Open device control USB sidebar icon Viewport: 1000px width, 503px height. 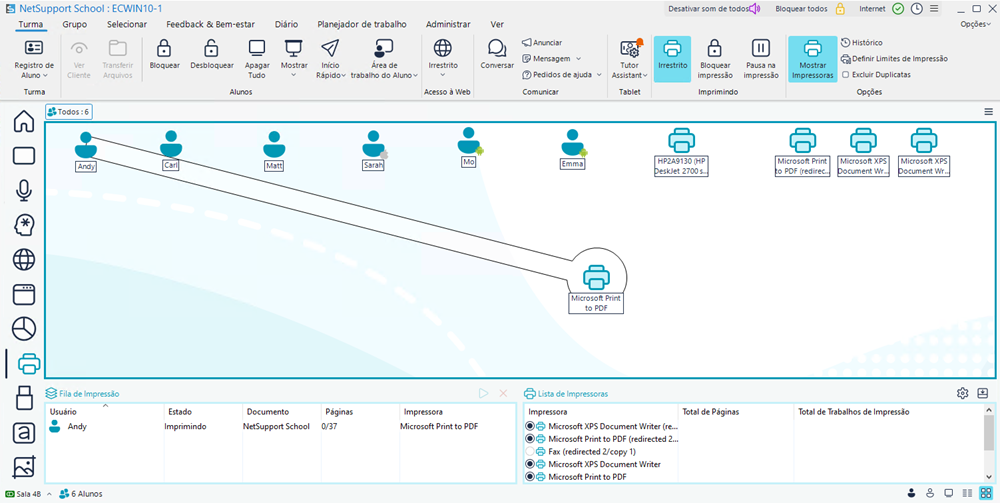24,398
